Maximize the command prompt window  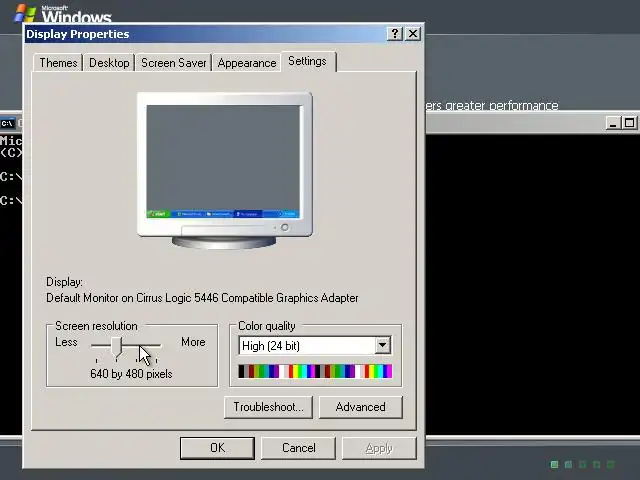(x=629, y=123)
